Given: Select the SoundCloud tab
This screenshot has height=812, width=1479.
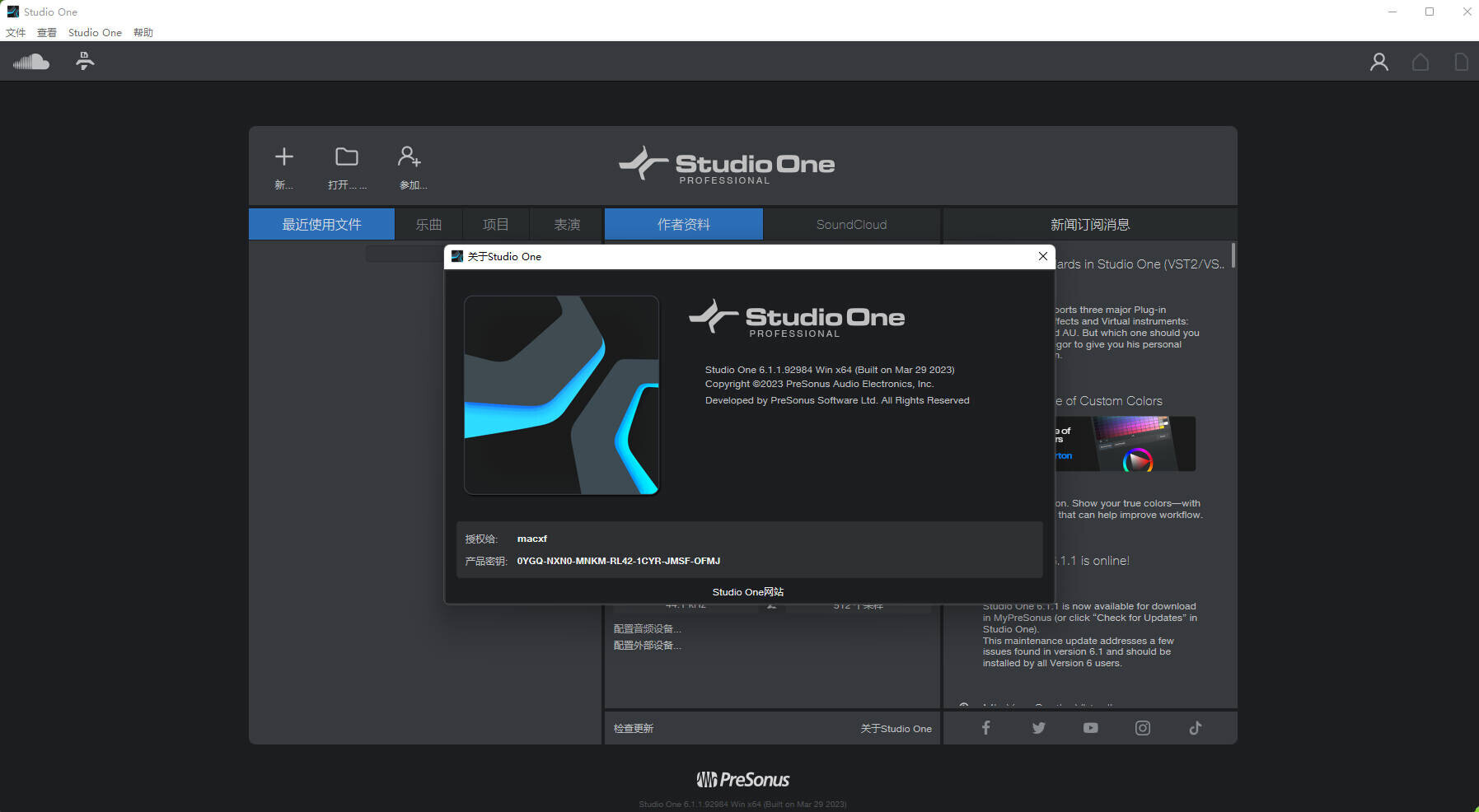Looking at the screenshot, I should pos(851,224).
